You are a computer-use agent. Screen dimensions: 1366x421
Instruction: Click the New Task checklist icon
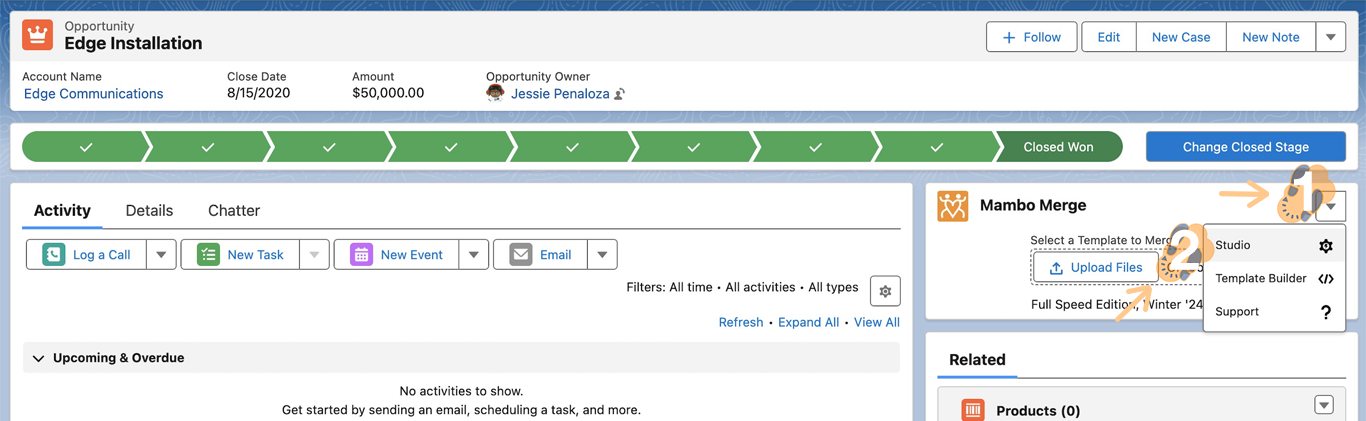pyautogui.click(x=208, y=255)
